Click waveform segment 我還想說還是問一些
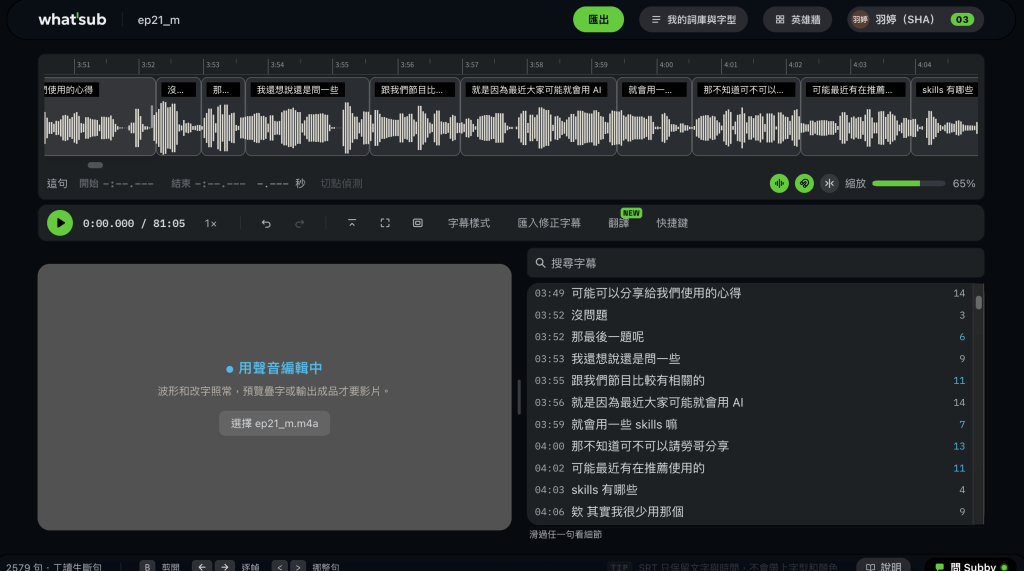1024x571 pixels. [308, 116]
